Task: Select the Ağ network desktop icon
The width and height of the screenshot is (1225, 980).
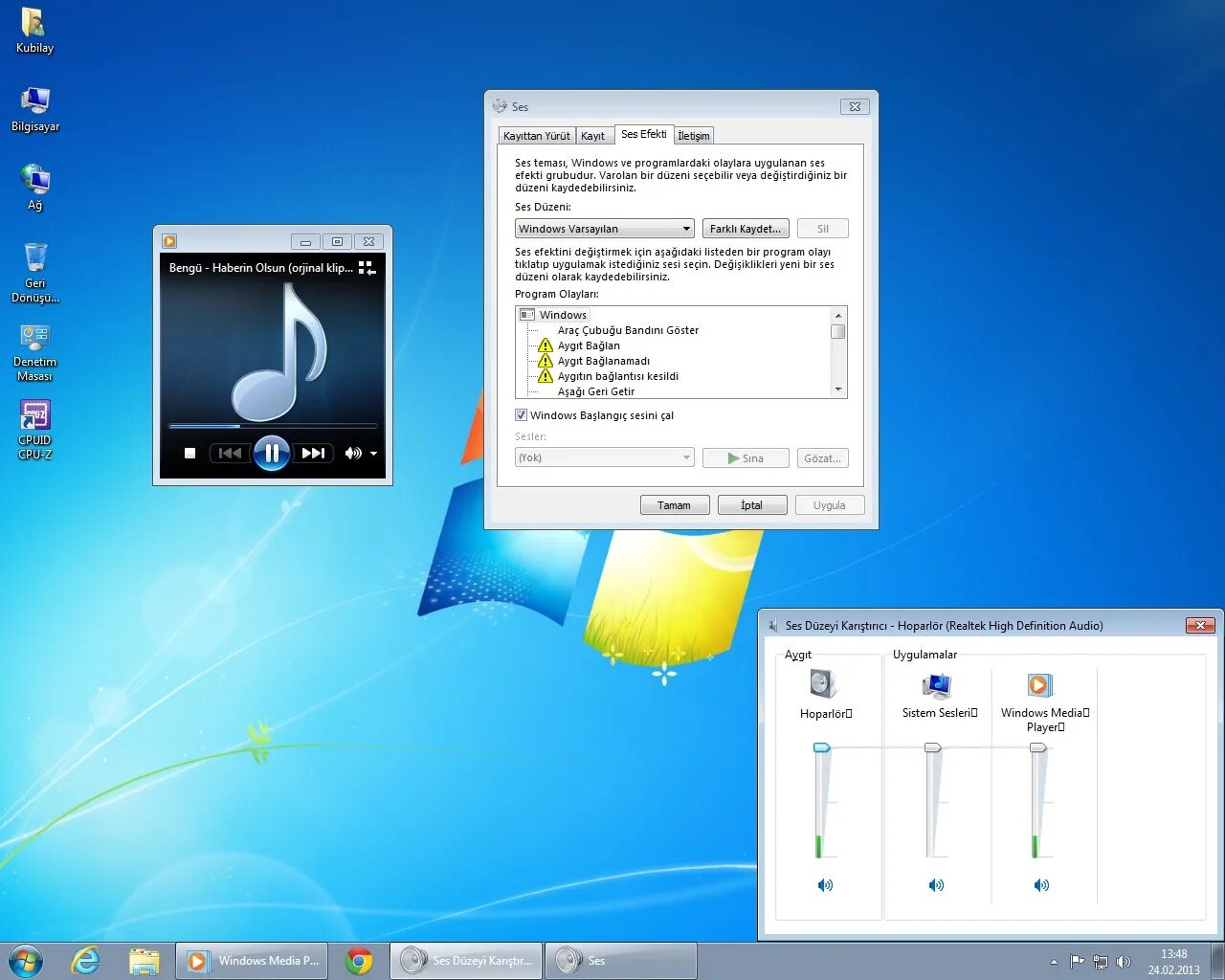Action: [x=35, y=188]
